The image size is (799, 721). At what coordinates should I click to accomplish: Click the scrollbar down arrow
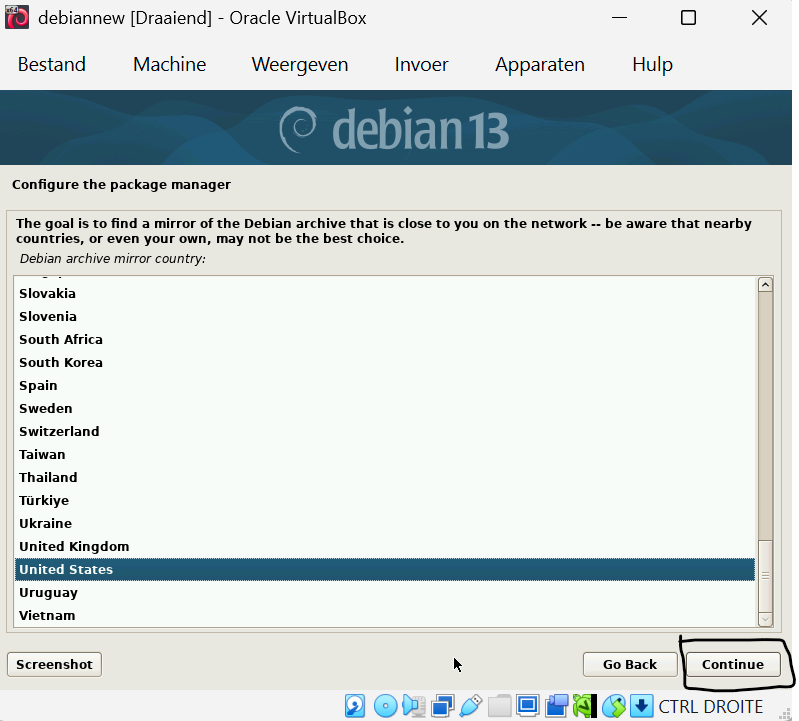[765, 619]
